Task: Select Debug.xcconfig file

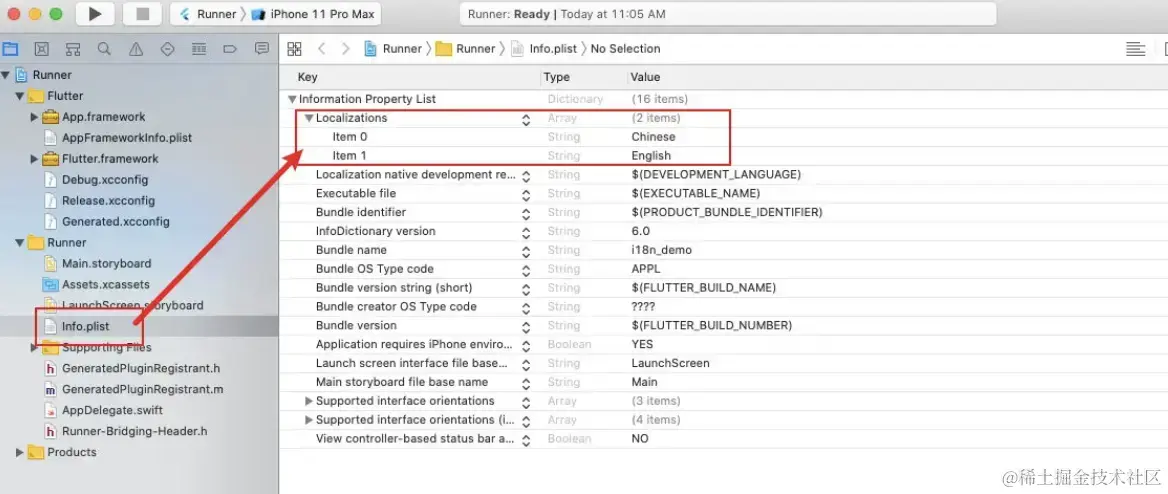Action: (105, 180)
